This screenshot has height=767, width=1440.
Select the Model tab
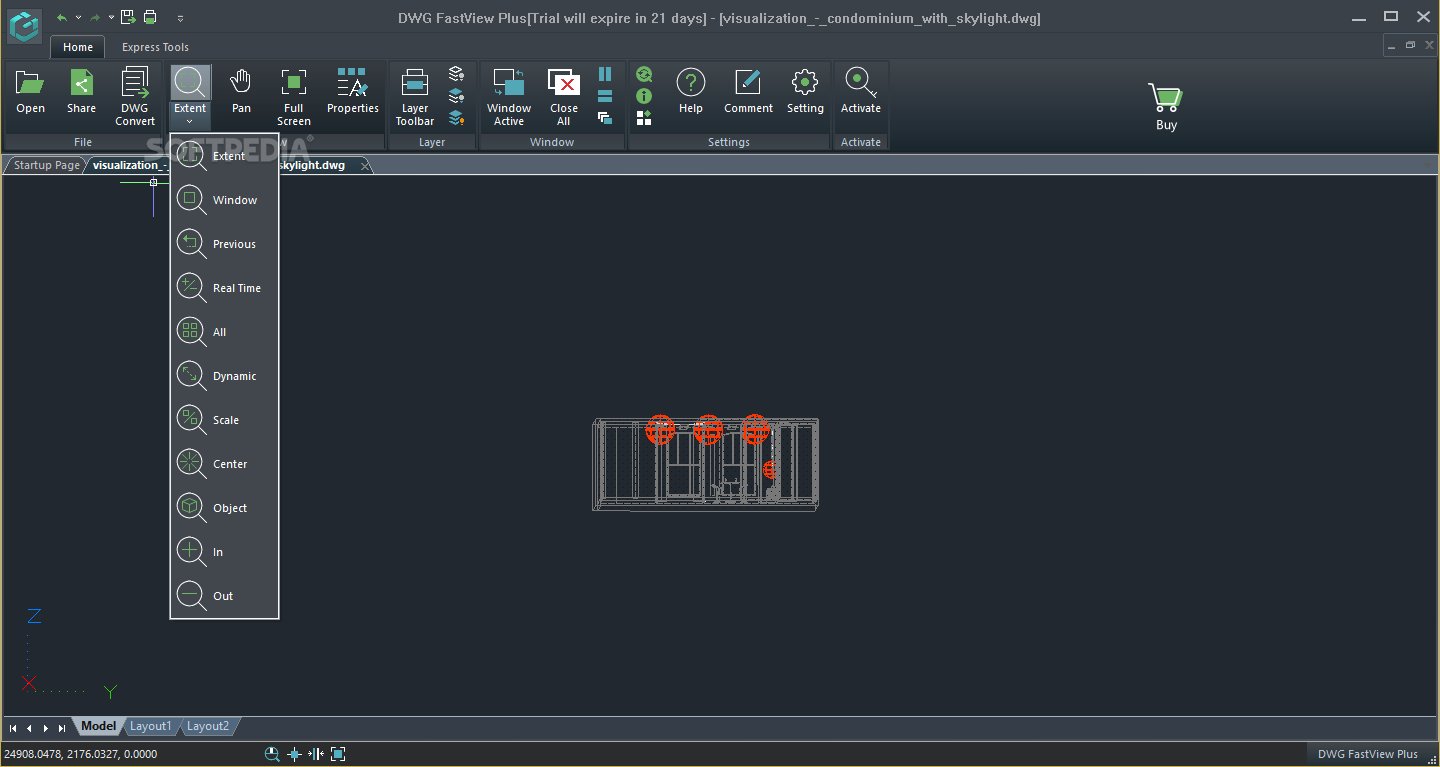click(x=99, y=726)
